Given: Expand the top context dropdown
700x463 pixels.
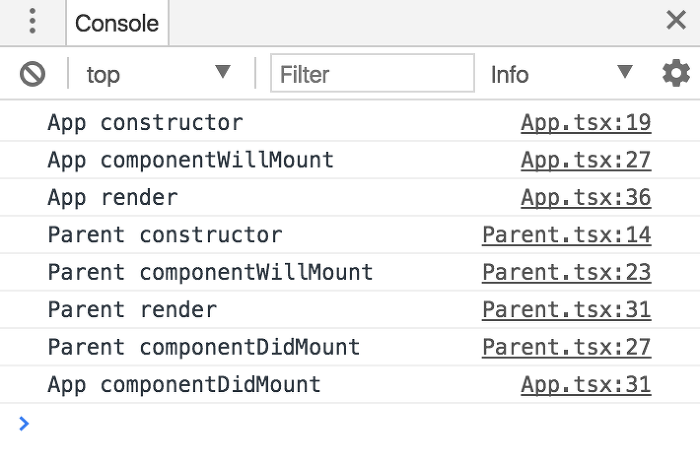Looking at the screenshot, I should click(158, 74).
